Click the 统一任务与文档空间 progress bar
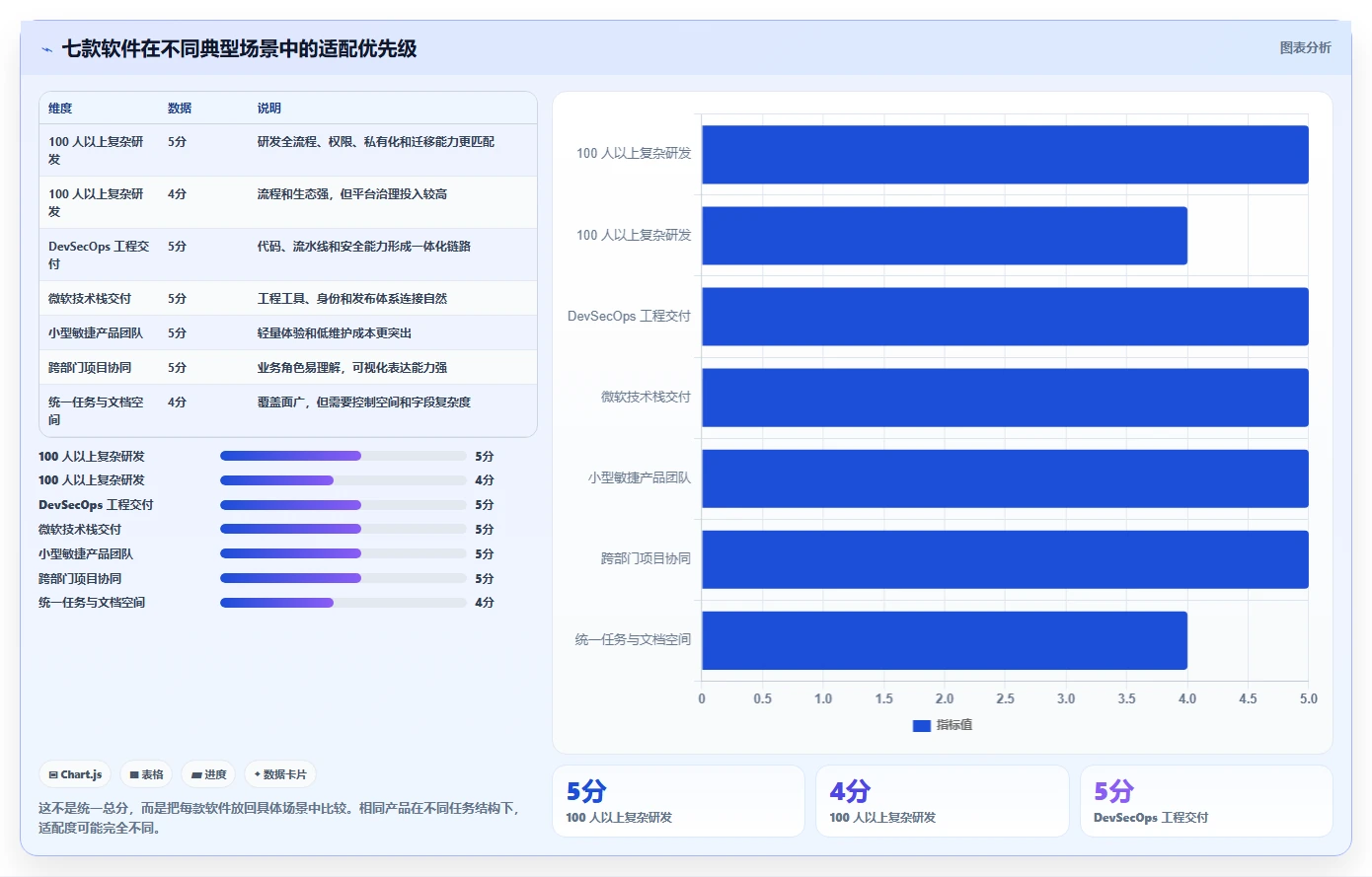Screen dimensions: 1372x877 (343, 603)
